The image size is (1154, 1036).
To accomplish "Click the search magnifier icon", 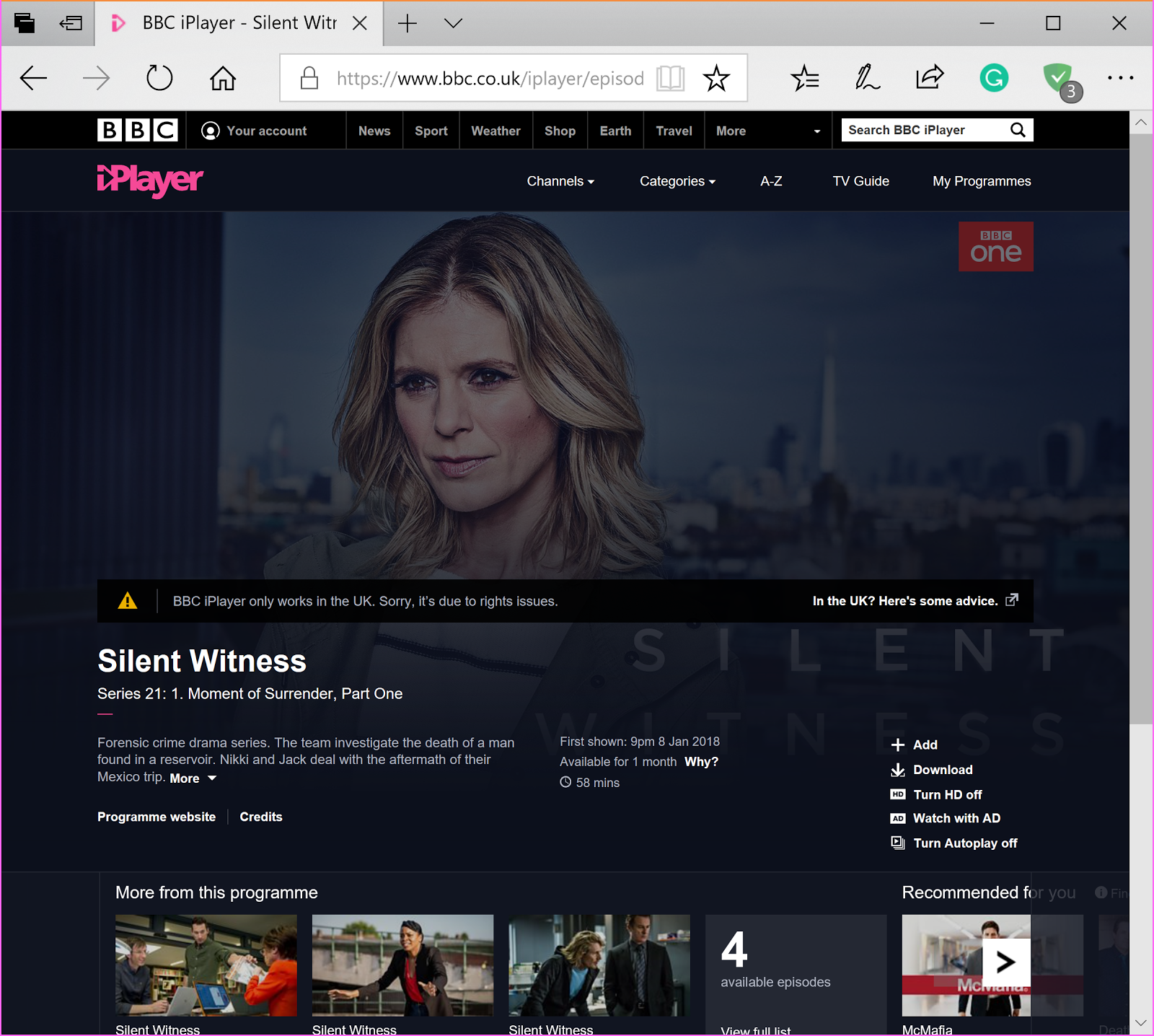I will click(1018, 130).
